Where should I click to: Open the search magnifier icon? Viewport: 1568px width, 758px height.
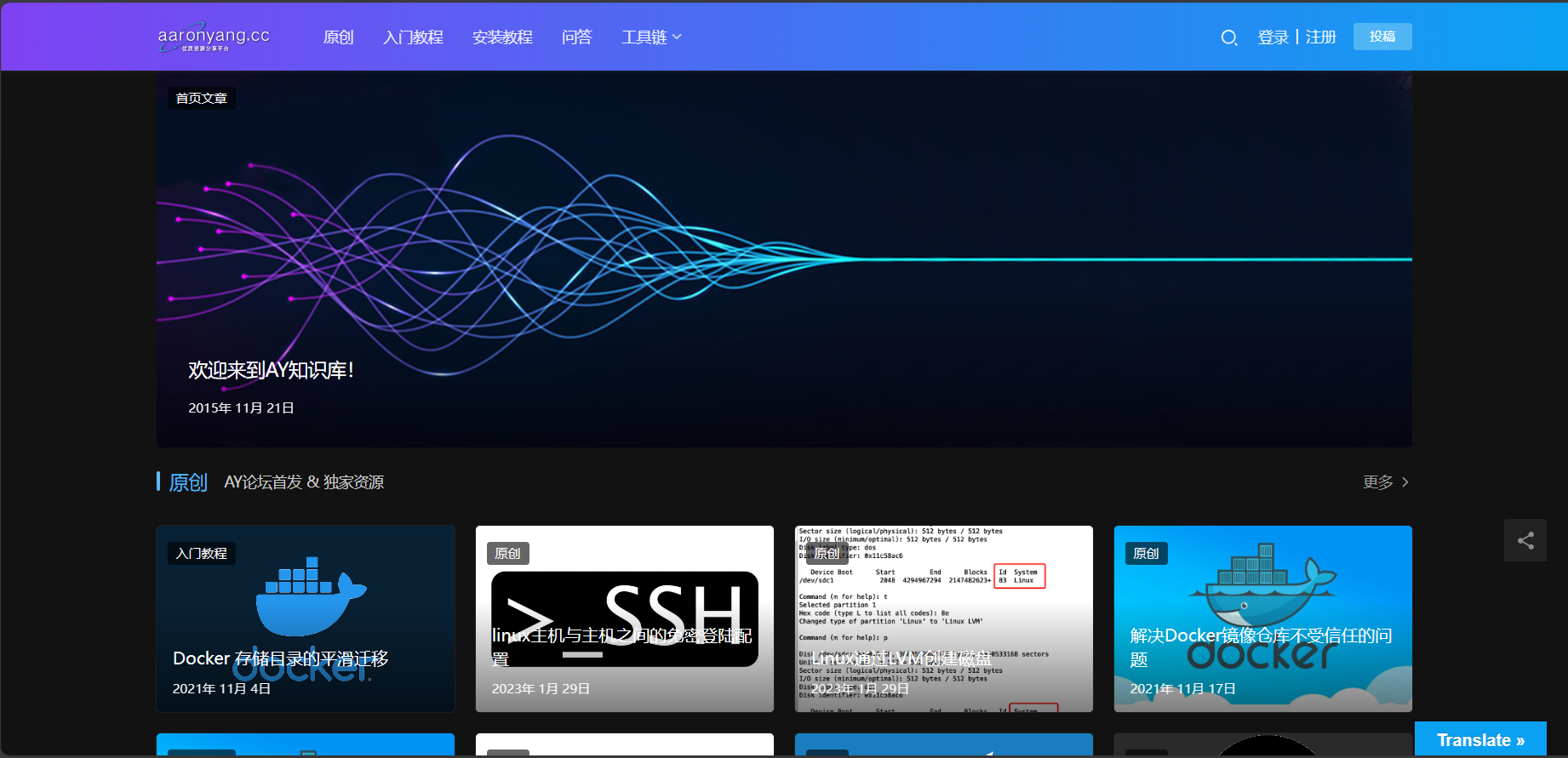pos(1229,37)
